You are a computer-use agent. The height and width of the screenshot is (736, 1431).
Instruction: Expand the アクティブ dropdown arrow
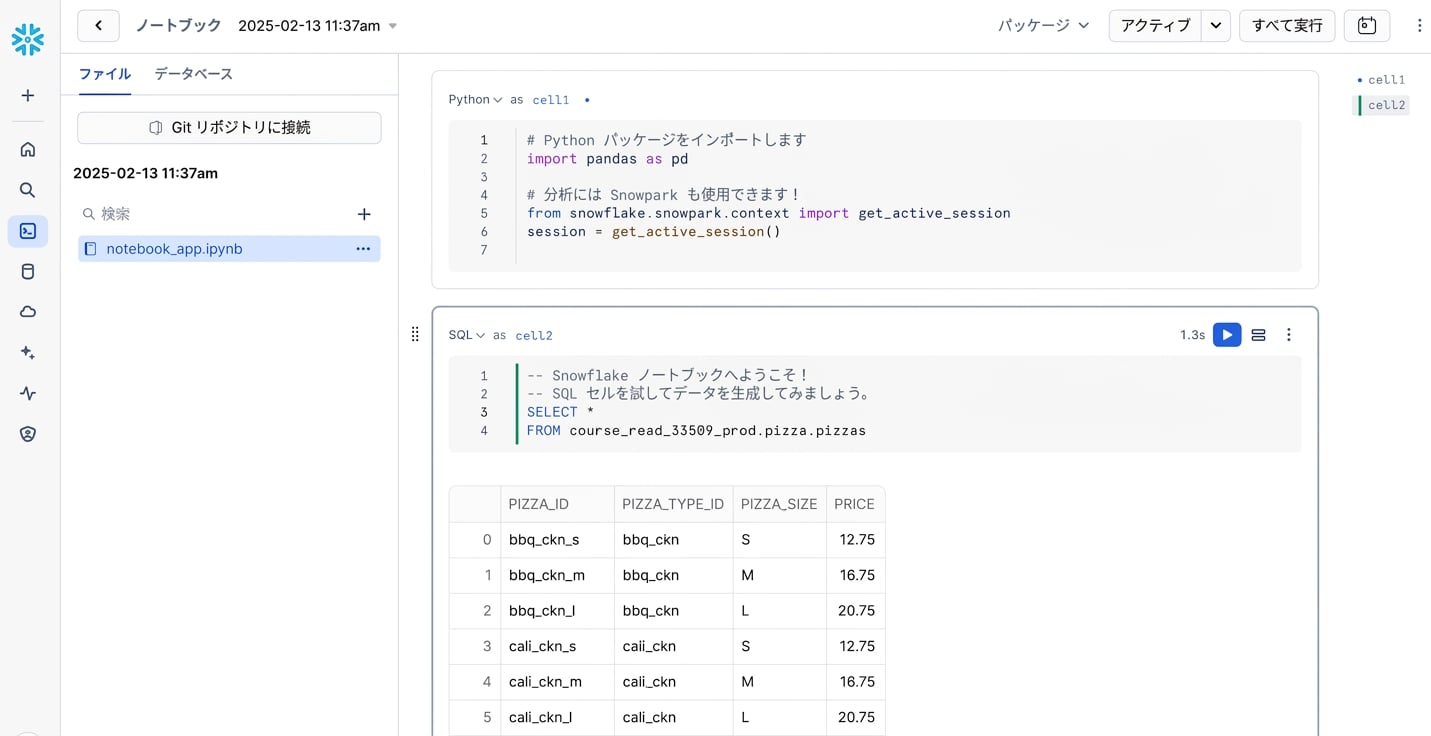tap(1215, 26)
